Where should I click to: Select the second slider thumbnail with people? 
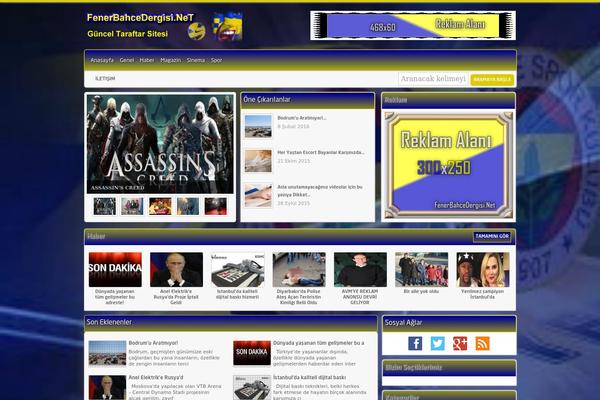pyautogui.click(x=132, y=206)
